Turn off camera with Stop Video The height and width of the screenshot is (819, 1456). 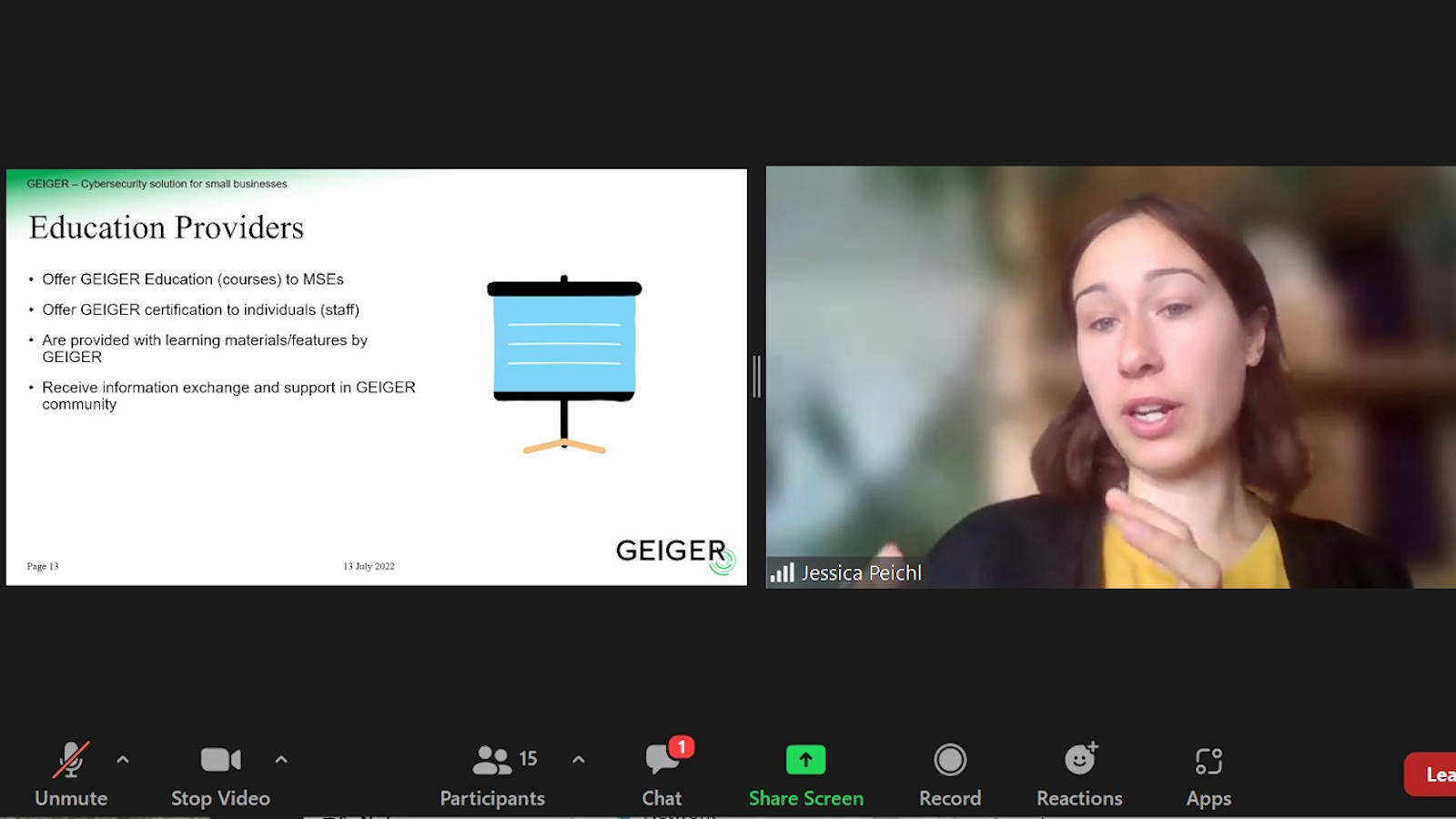click(x=220, y=773)
